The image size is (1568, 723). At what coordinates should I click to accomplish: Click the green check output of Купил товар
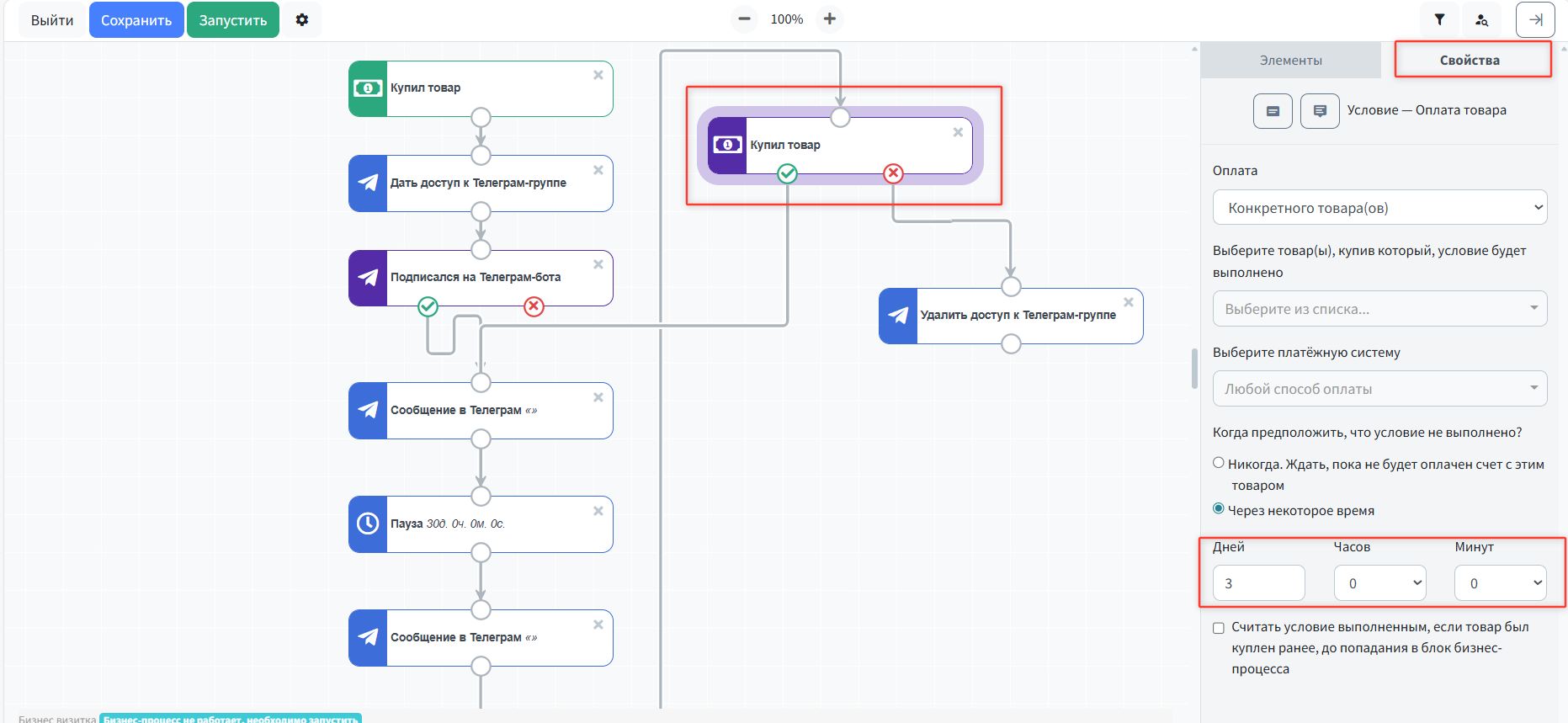coord(787,173)
